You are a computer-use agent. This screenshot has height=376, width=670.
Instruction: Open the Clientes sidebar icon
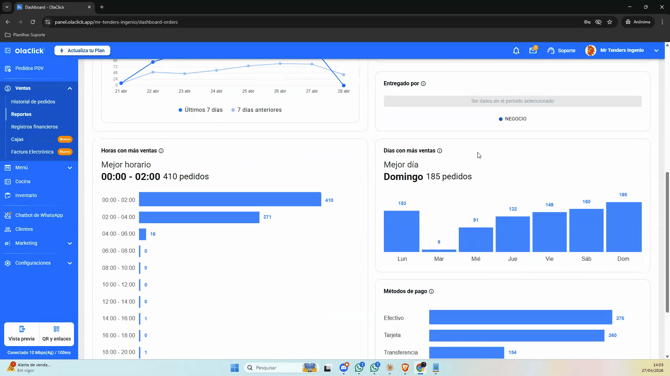tap(8, 229)
